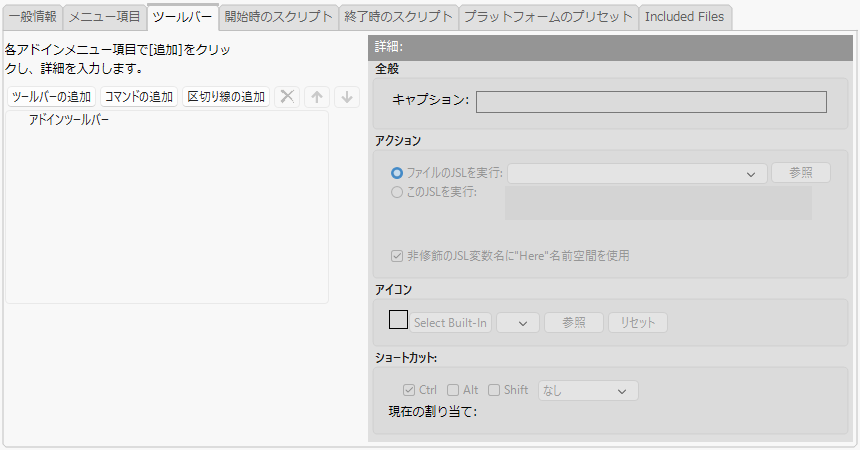This screenshot has width=860, height=450.
Task: Open the built-in icon dropdown arrow
Action: click(518, 323)
